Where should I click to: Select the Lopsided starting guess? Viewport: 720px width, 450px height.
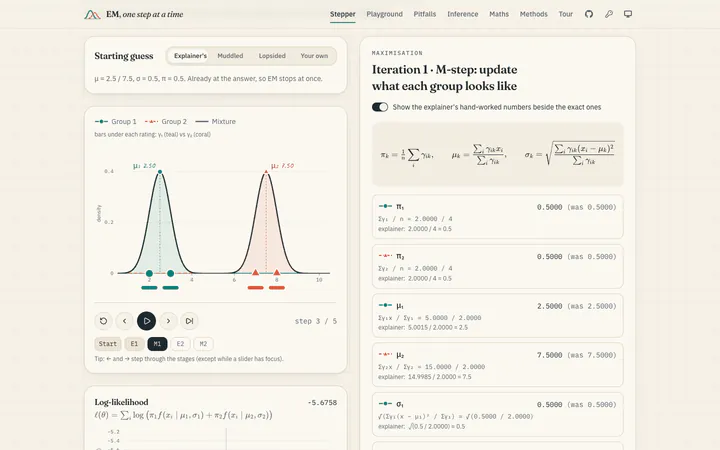(x=272, y=56)
